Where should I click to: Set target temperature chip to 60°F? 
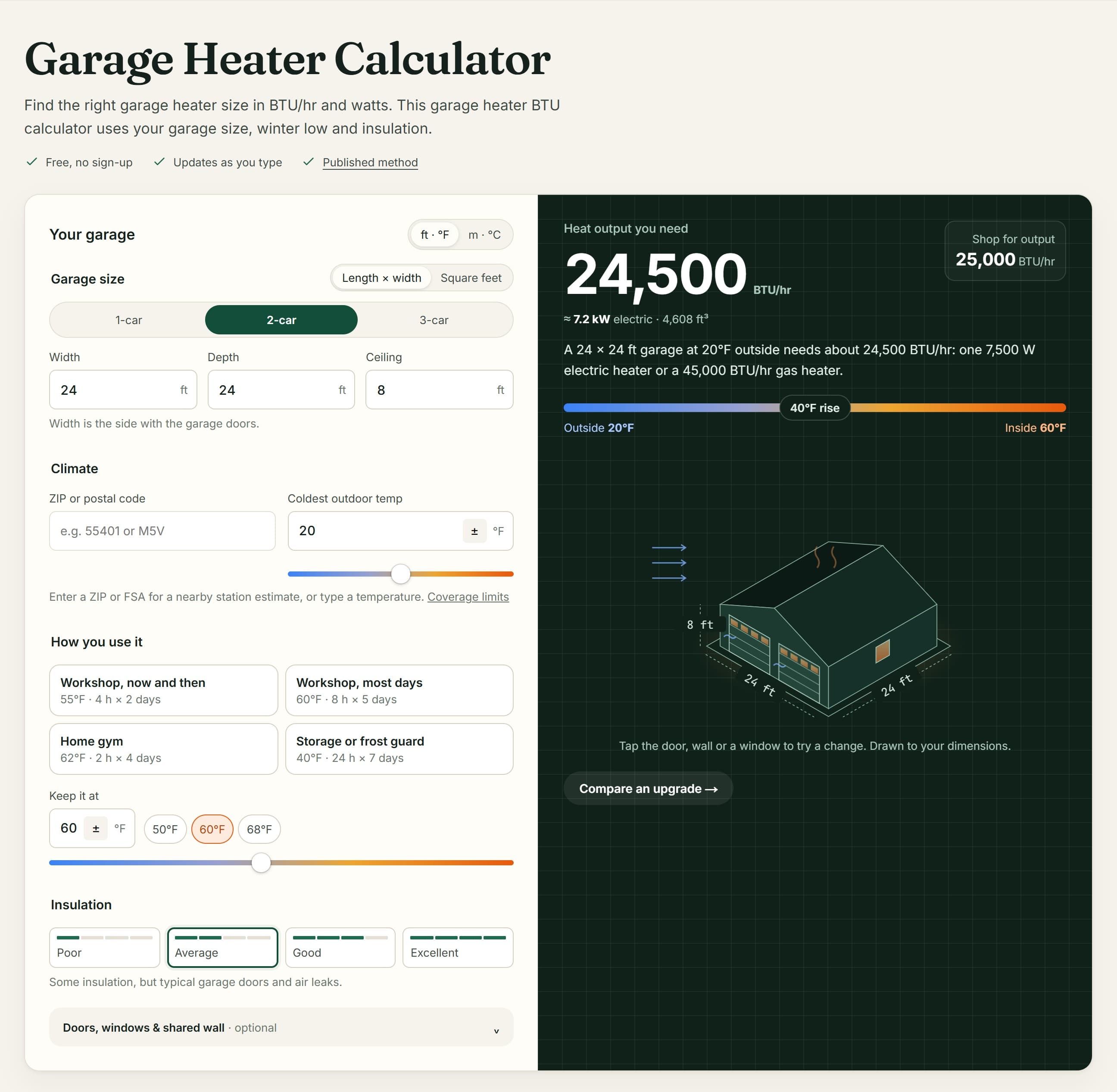212,829
